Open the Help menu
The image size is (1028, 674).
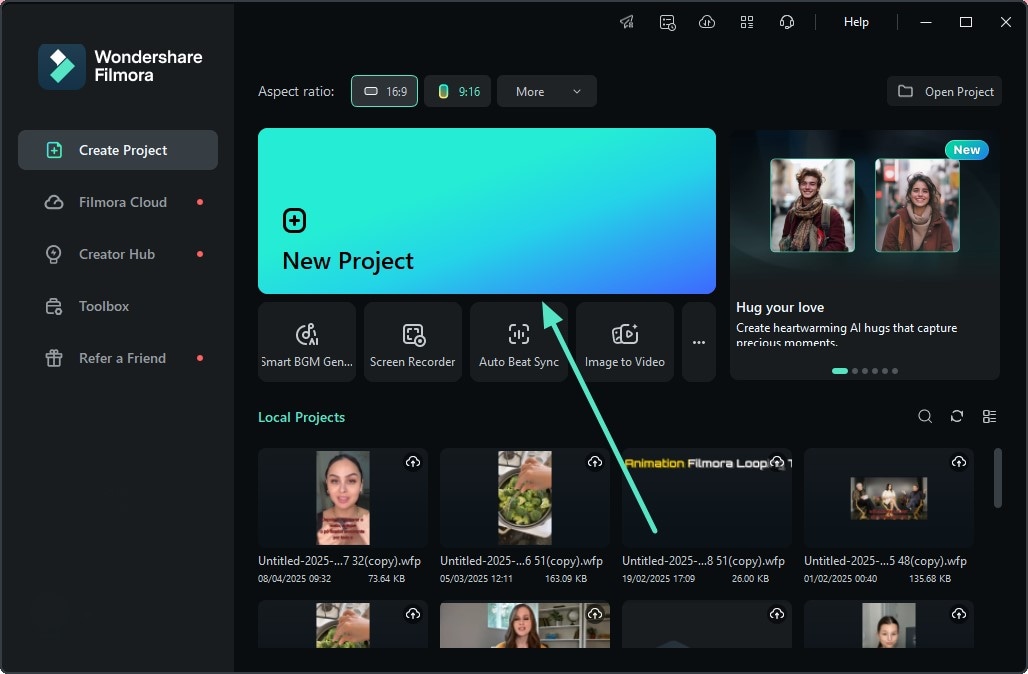(856, 22)
